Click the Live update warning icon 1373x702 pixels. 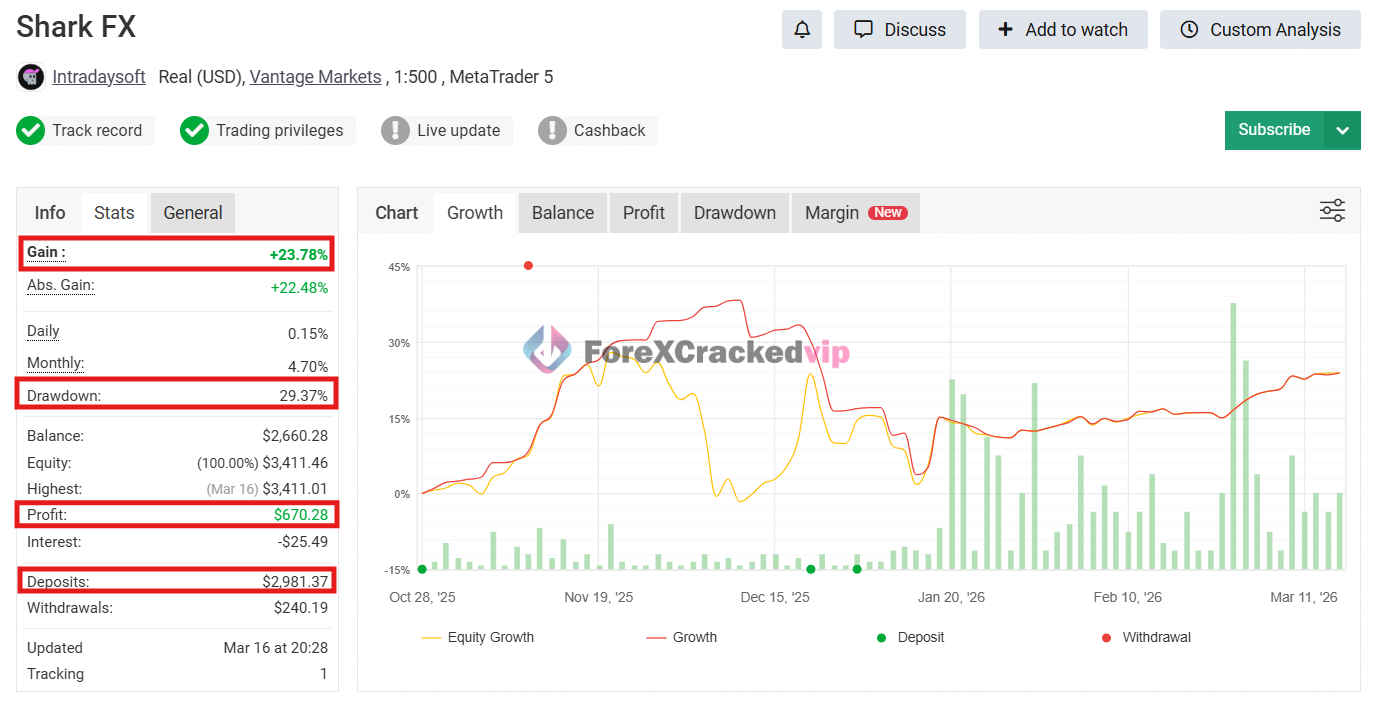pyautogui.click(x=396, y=130)
